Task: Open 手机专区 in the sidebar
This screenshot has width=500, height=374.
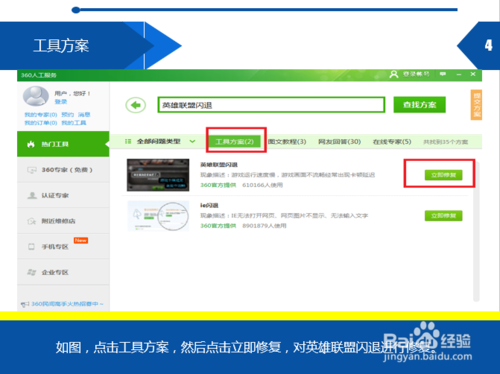Action: point(63,247)
